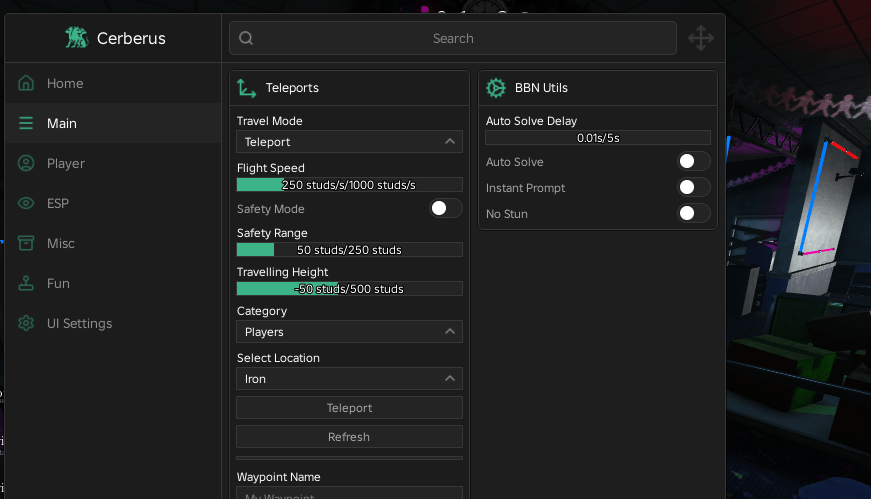Click the magnifier icon in search bar

(x=246, y=38)
